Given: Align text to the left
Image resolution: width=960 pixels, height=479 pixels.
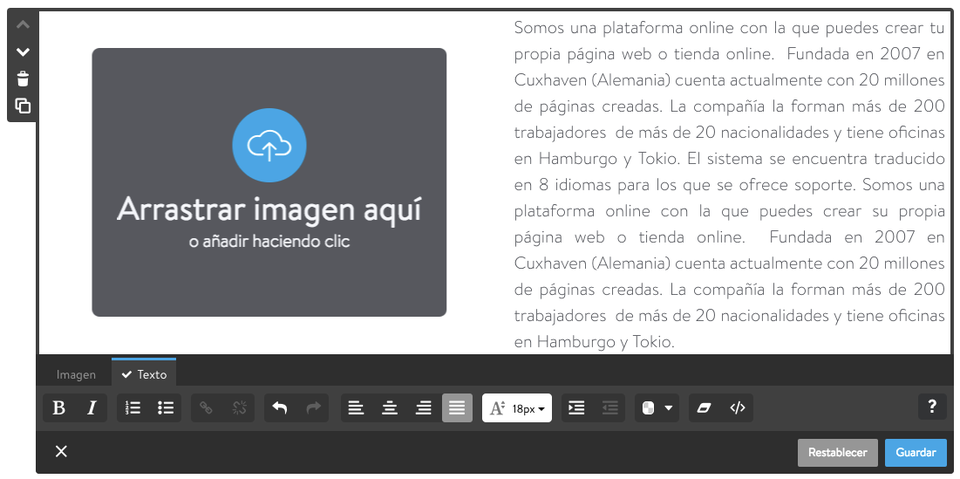Looking at the screenshot, I should tap(356, 408).
